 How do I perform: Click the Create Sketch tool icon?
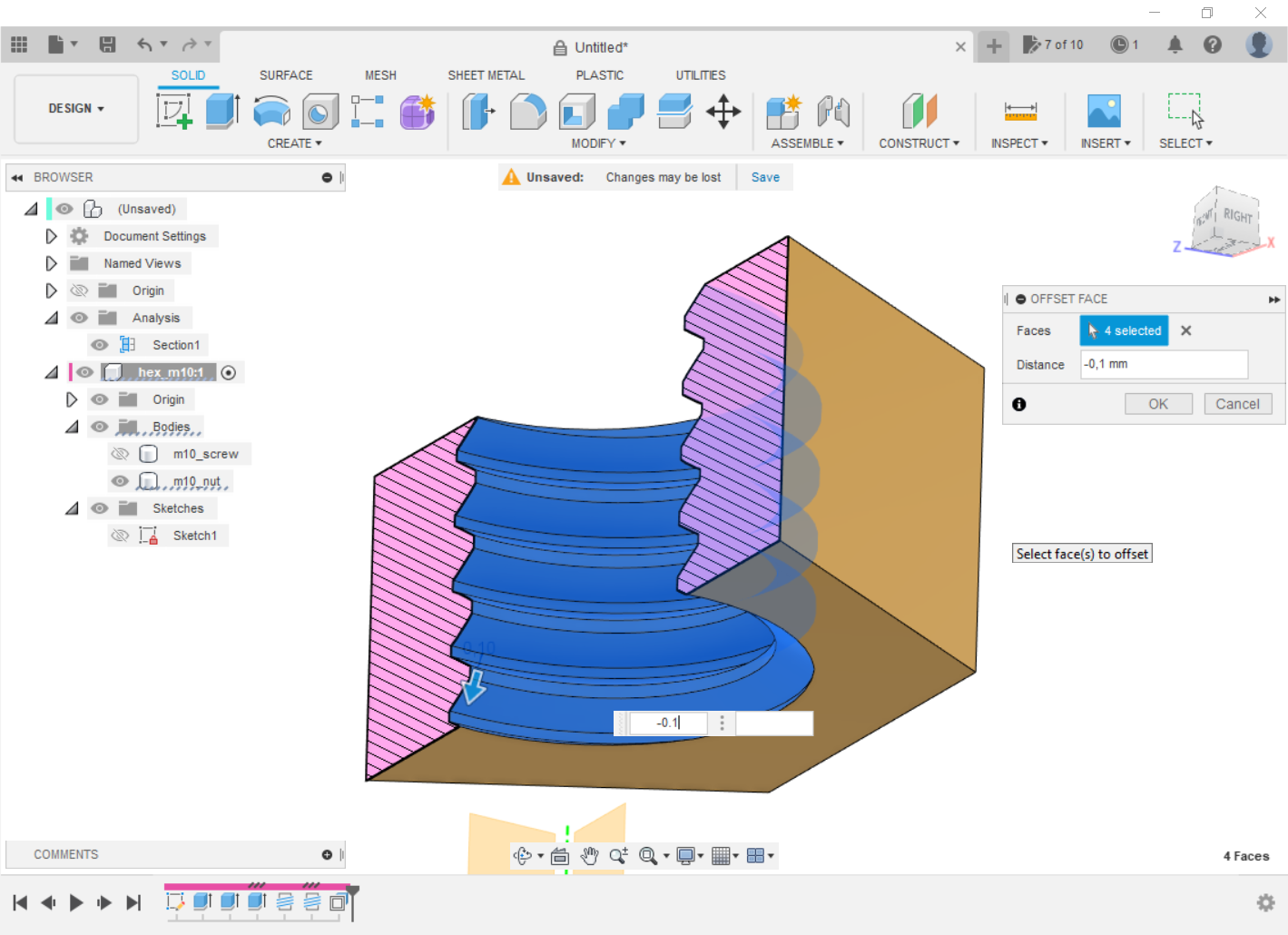(x=173, y=112)
